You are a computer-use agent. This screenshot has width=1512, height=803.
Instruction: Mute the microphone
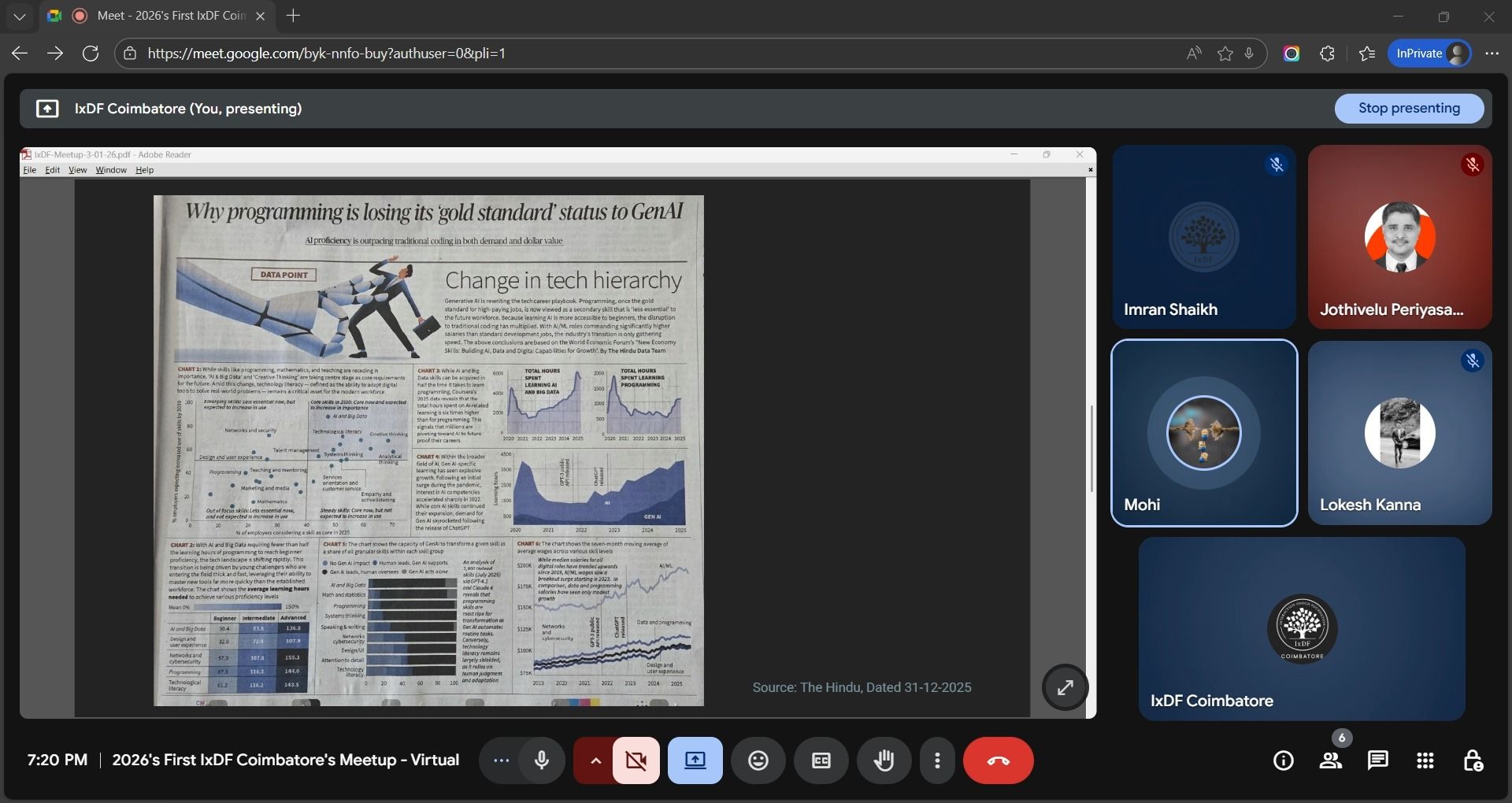click(542, 760)
